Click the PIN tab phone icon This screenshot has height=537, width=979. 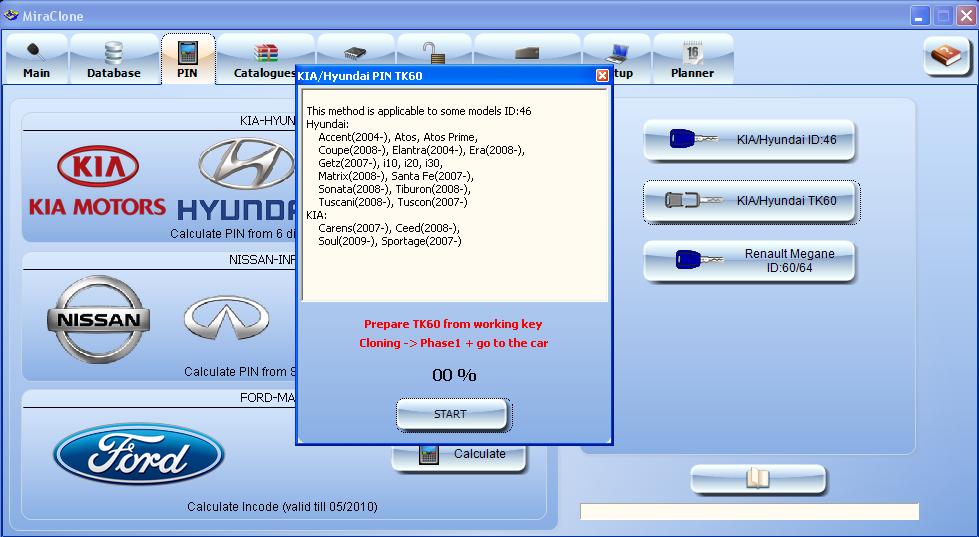tap(187, 52)
